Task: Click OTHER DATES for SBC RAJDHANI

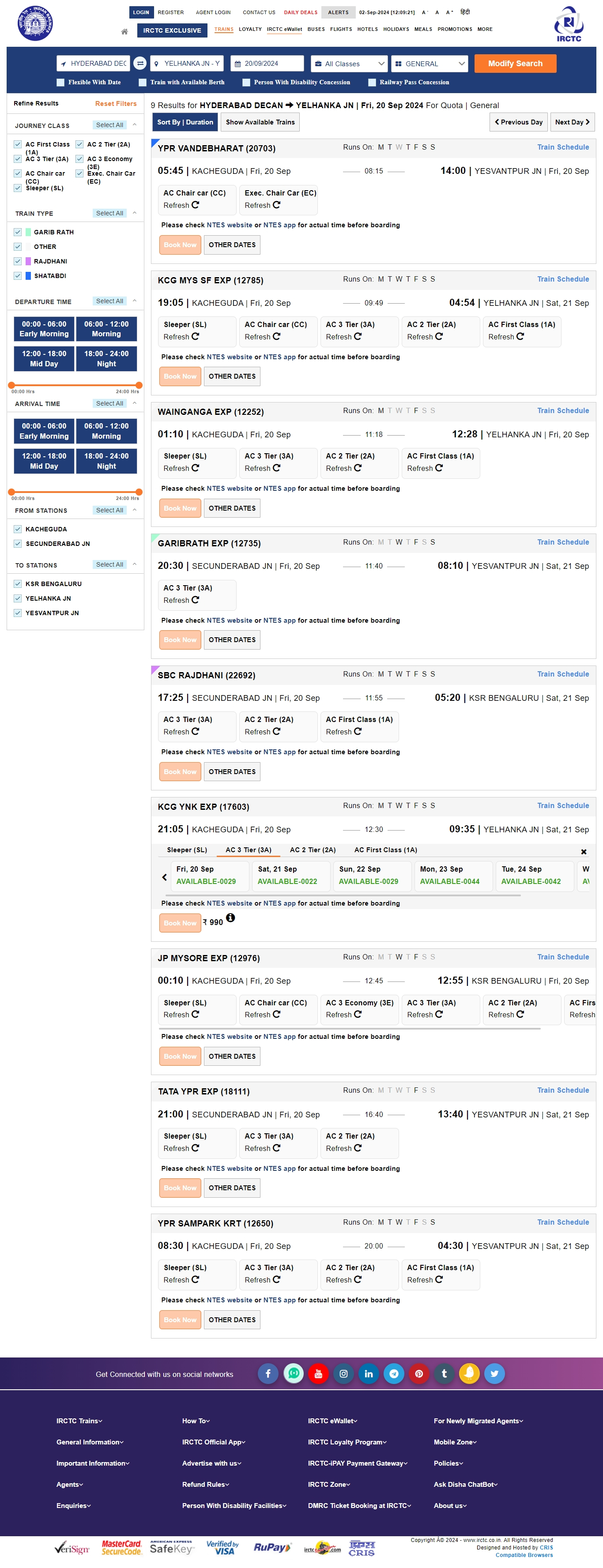Action: (x=232, y=772)
